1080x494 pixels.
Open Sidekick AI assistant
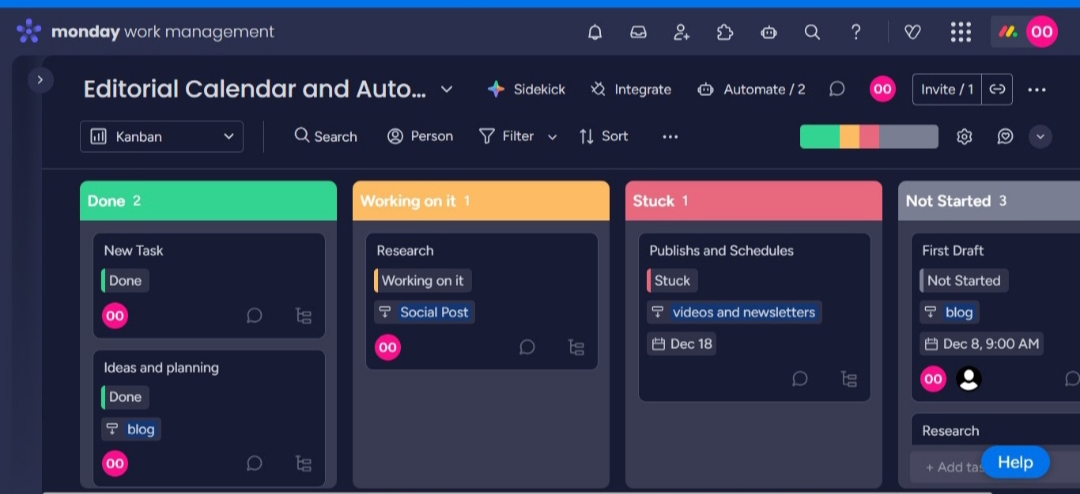(526, 90)
